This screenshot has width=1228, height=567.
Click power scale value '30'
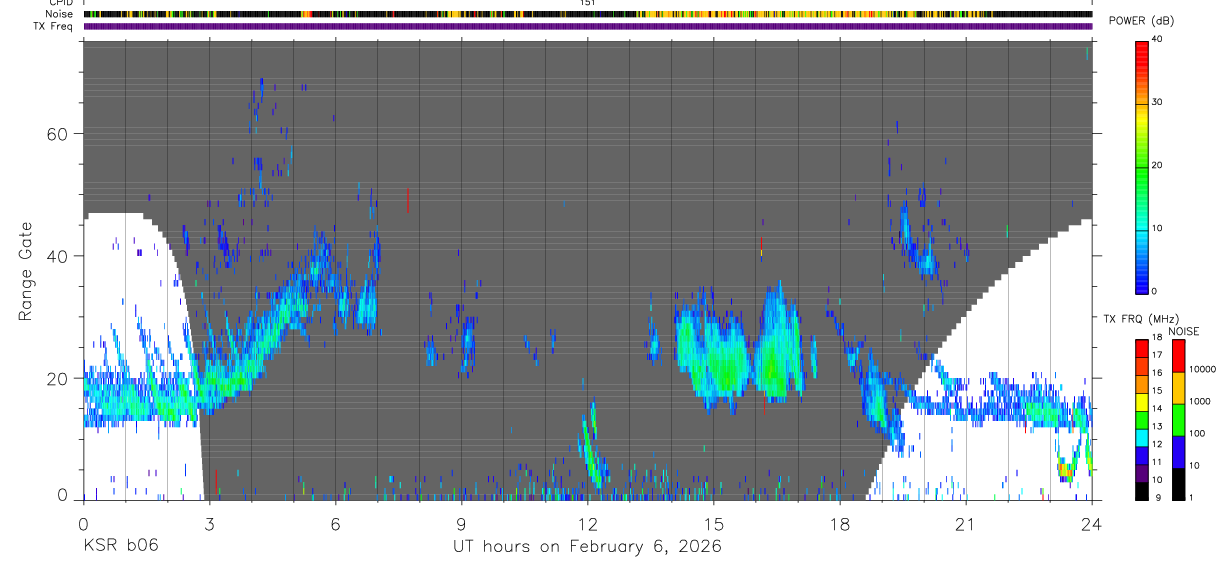click(1157, 103)
